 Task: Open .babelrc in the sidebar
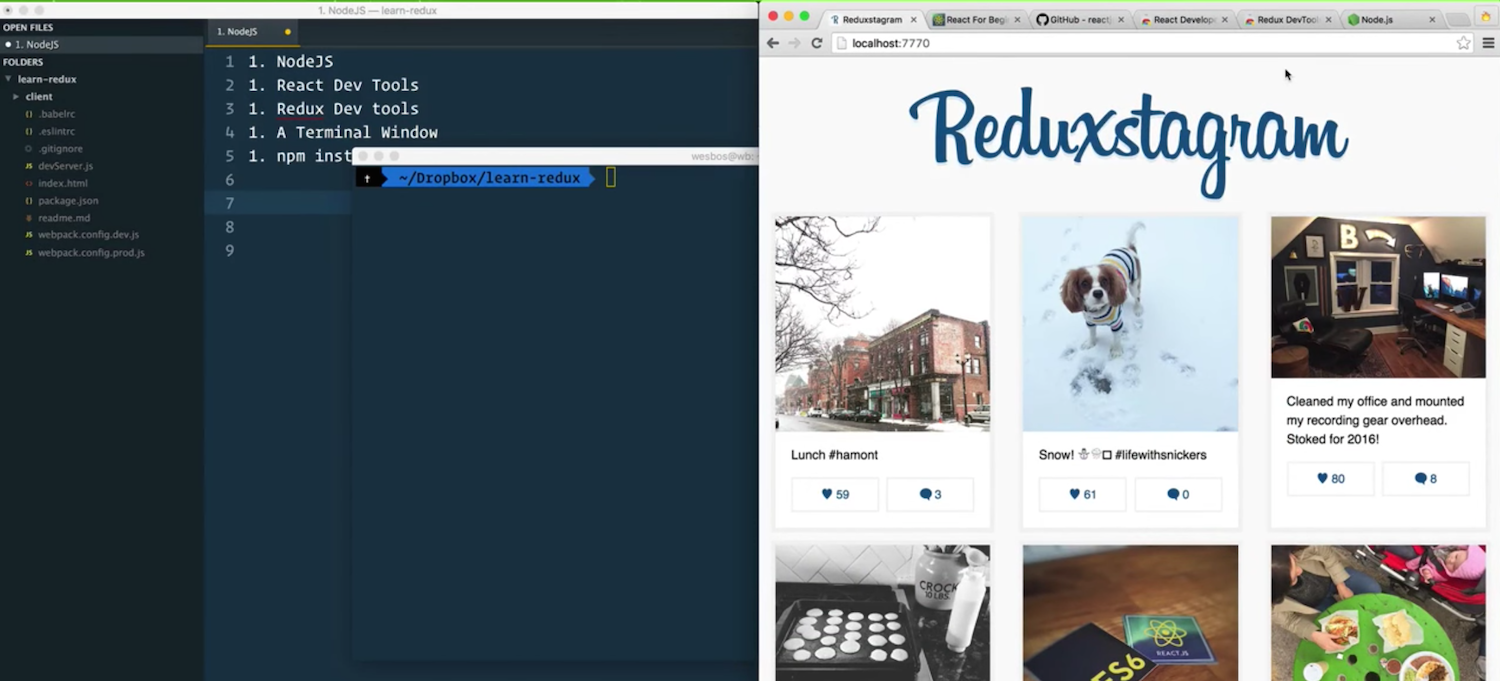(56, 114)
